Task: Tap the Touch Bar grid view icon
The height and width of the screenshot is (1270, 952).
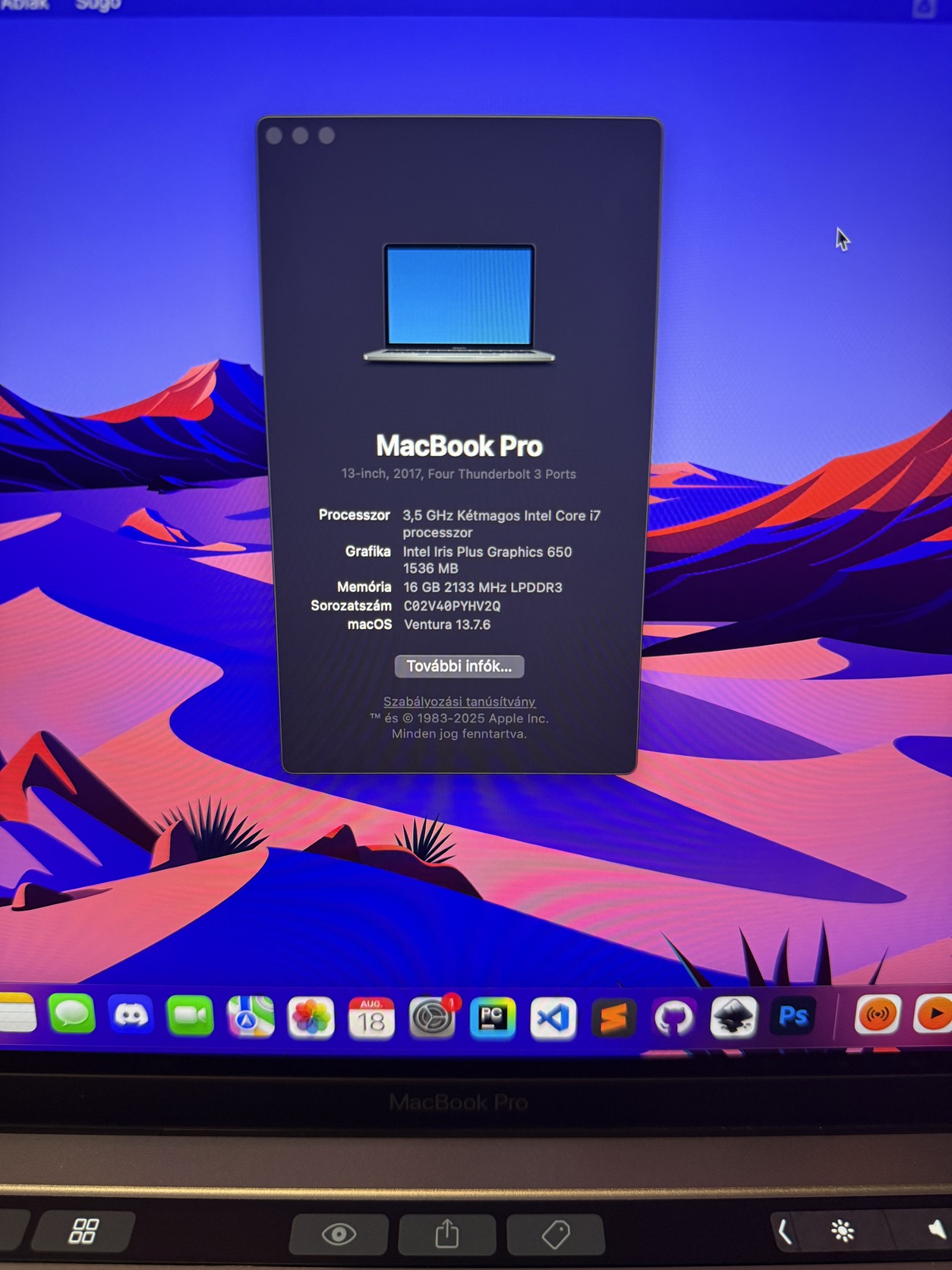Action: pos(84,1231)
